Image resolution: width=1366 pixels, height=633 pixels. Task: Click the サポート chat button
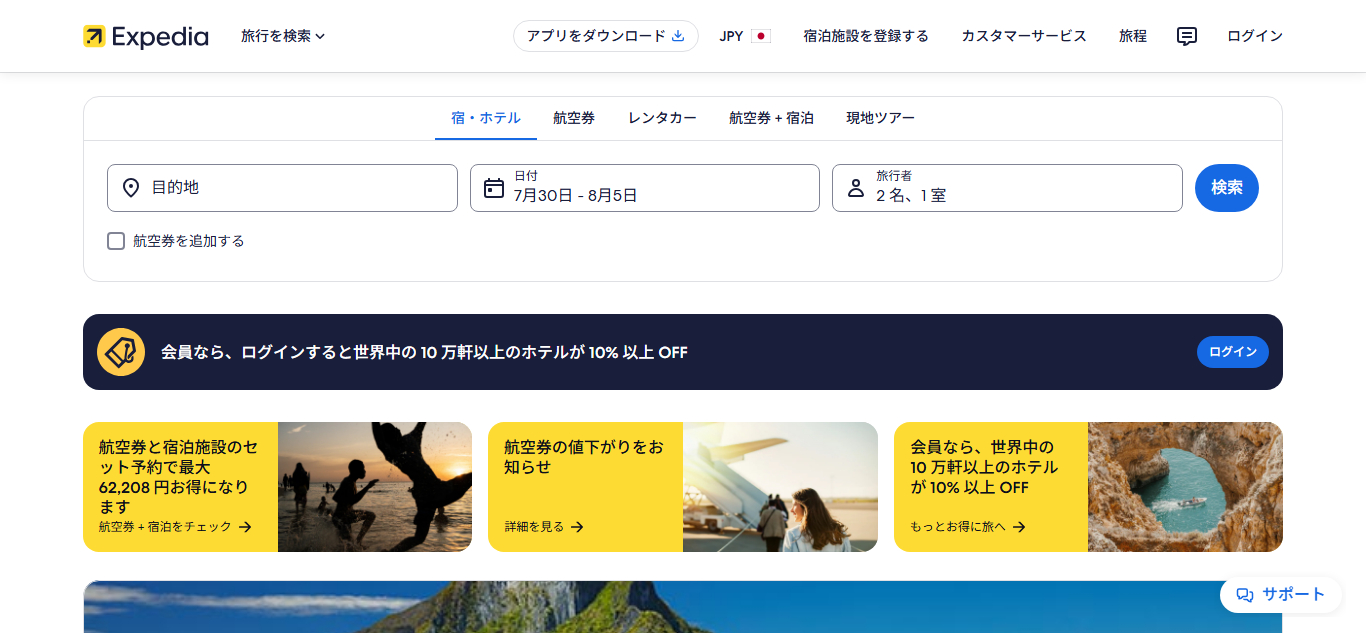(x=1280, y=594)
